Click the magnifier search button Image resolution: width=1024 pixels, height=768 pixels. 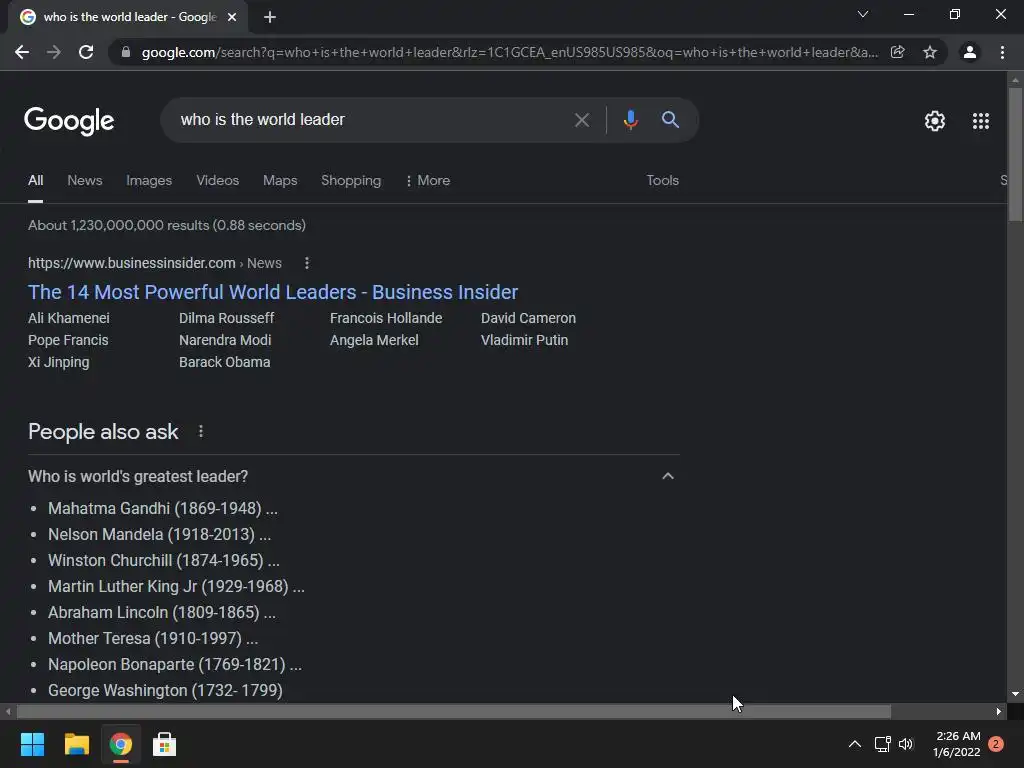670,120
